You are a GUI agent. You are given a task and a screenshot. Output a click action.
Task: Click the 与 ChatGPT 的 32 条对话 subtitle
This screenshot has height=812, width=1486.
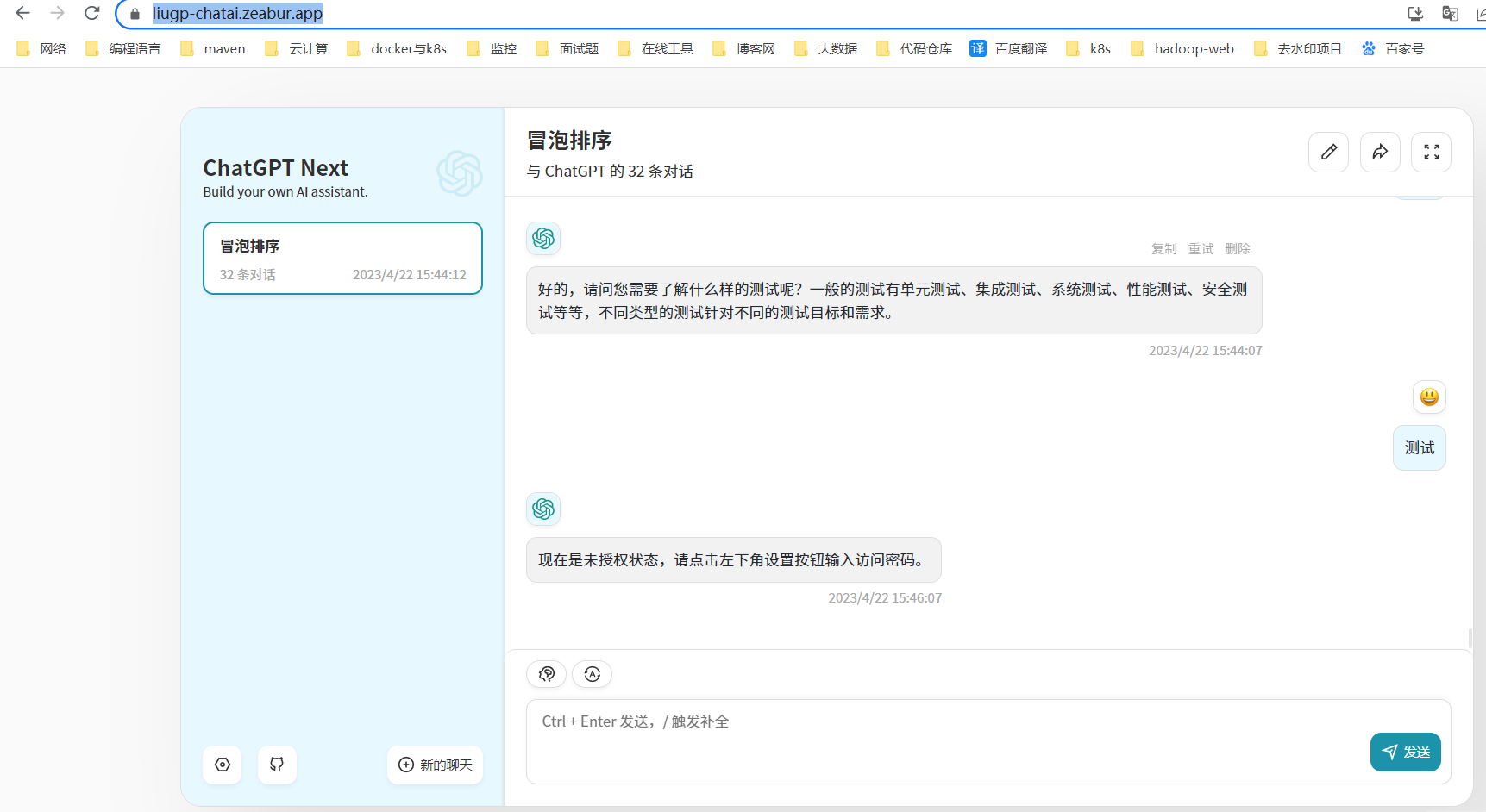[610, 172]
